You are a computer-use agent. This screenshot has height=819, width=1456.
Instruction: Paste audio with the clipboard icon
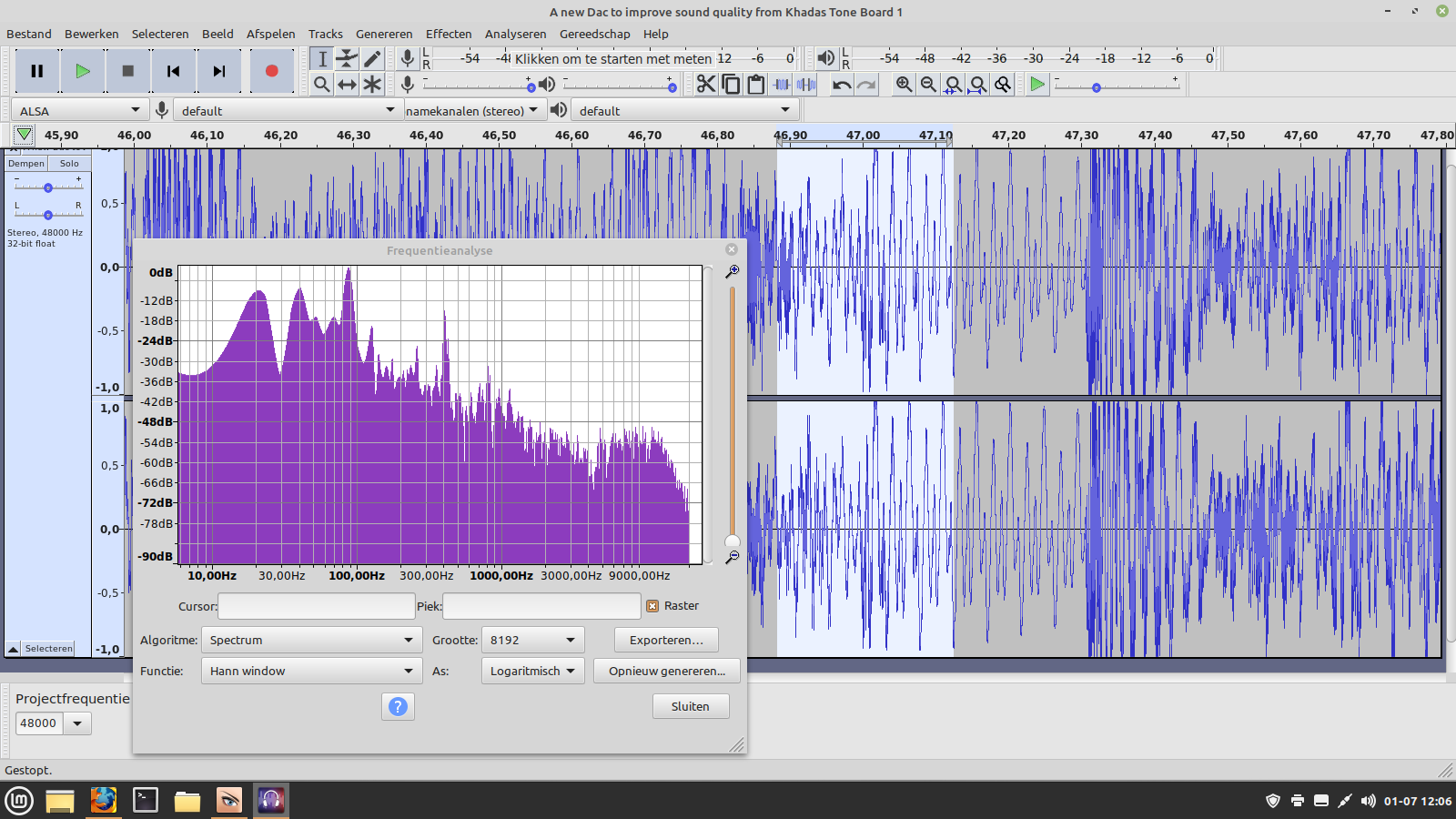[x=755, y=85]
